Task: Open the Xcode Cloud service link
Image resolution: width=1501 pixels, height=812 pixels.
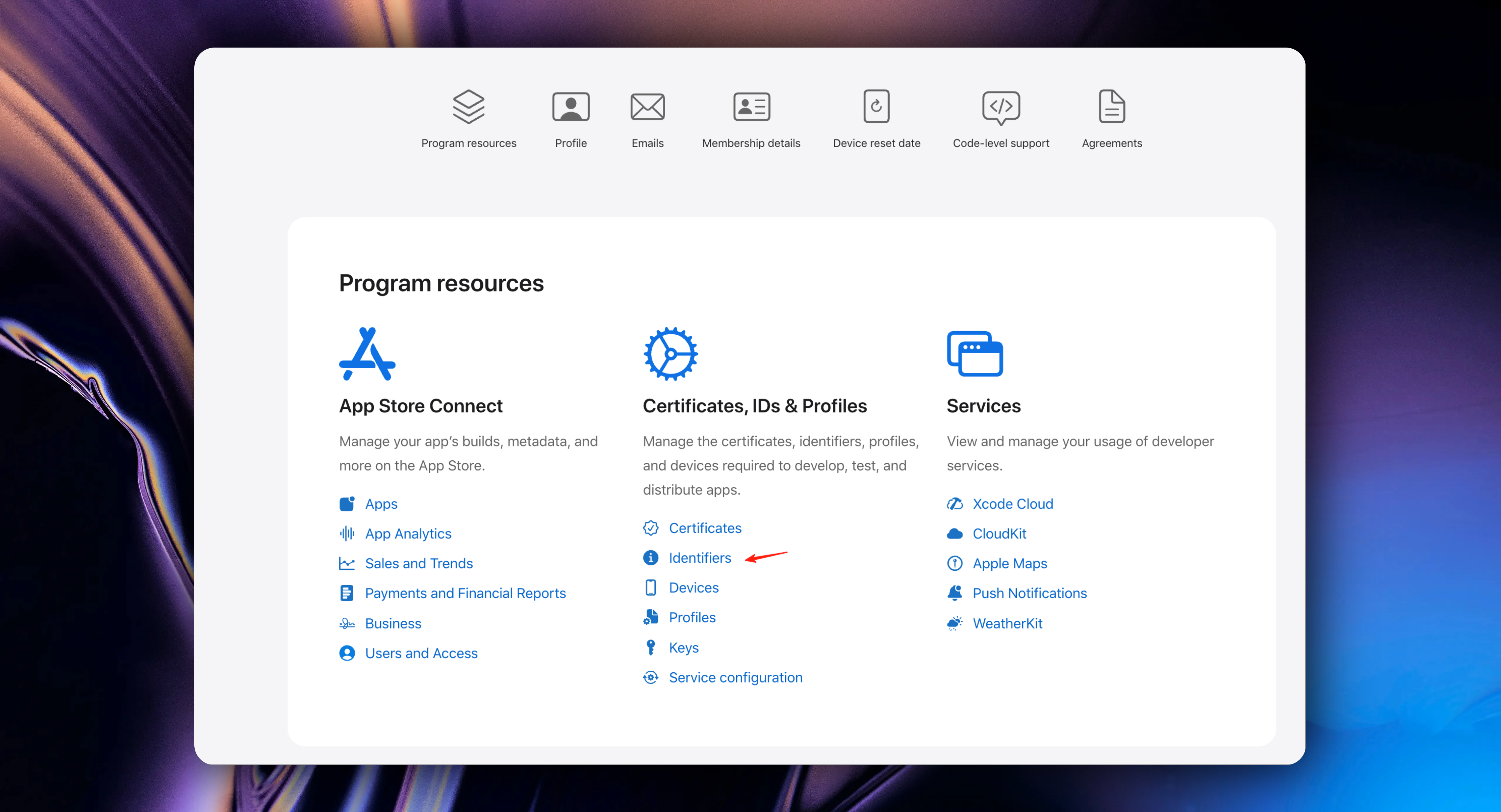Action: [1013, 503]
